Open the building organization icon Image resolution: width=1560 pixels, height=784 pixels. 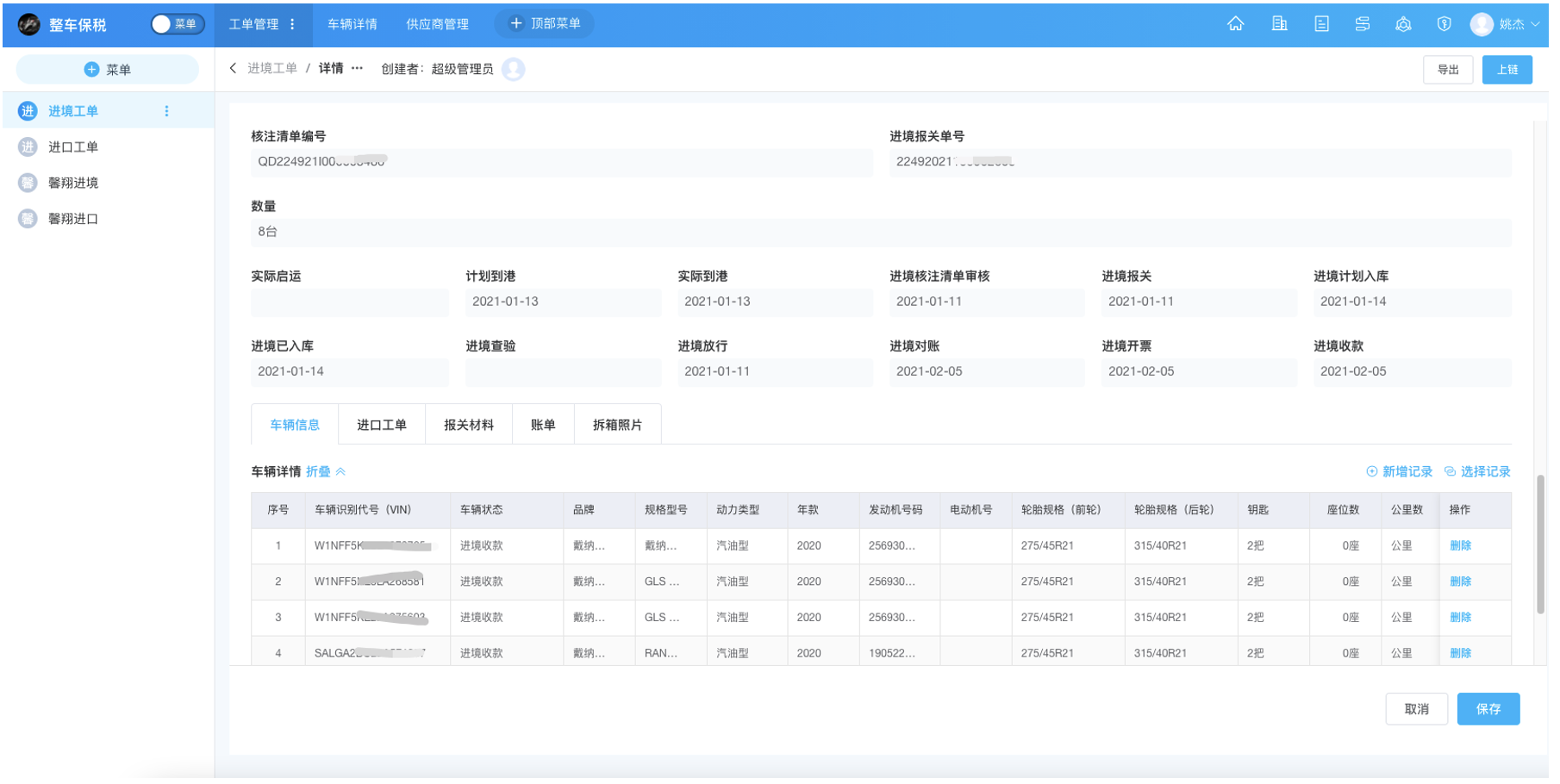(x=1280, y=24)
